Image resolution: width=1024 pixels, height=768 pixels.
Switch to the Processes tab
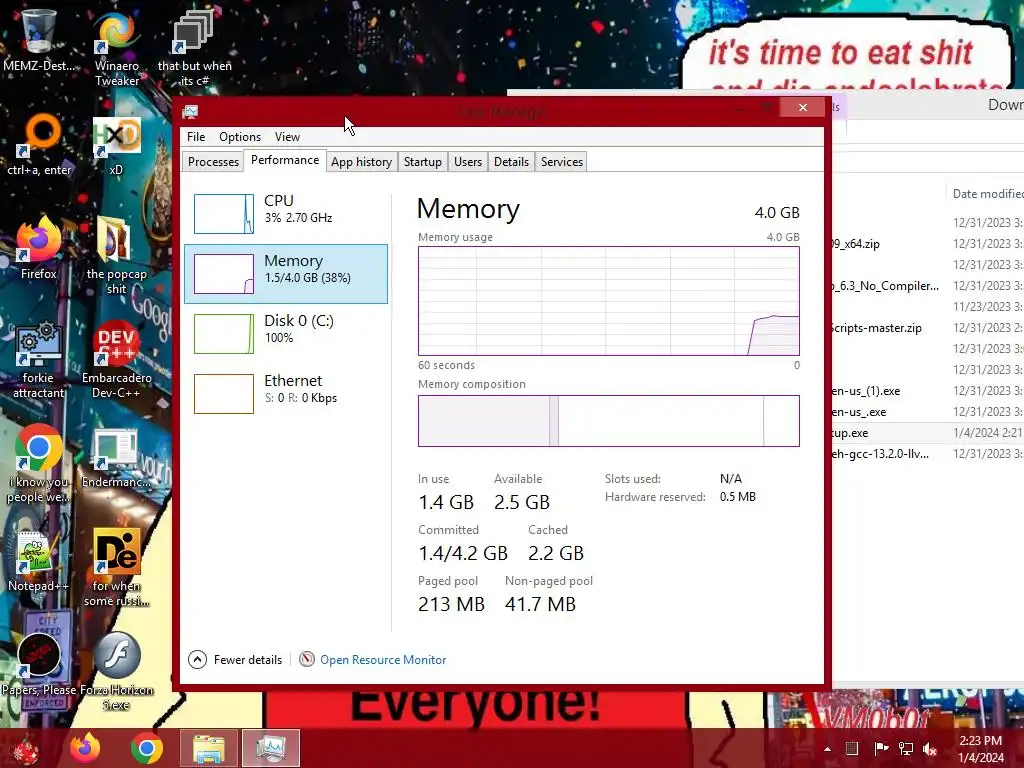(x=214, y=162)
